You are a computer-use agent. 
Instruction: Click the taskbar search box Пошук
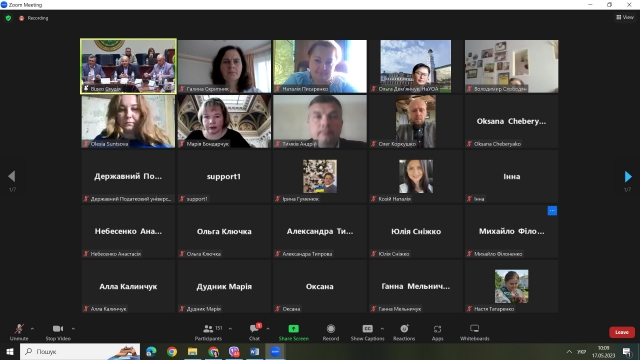tap(80, 351)
